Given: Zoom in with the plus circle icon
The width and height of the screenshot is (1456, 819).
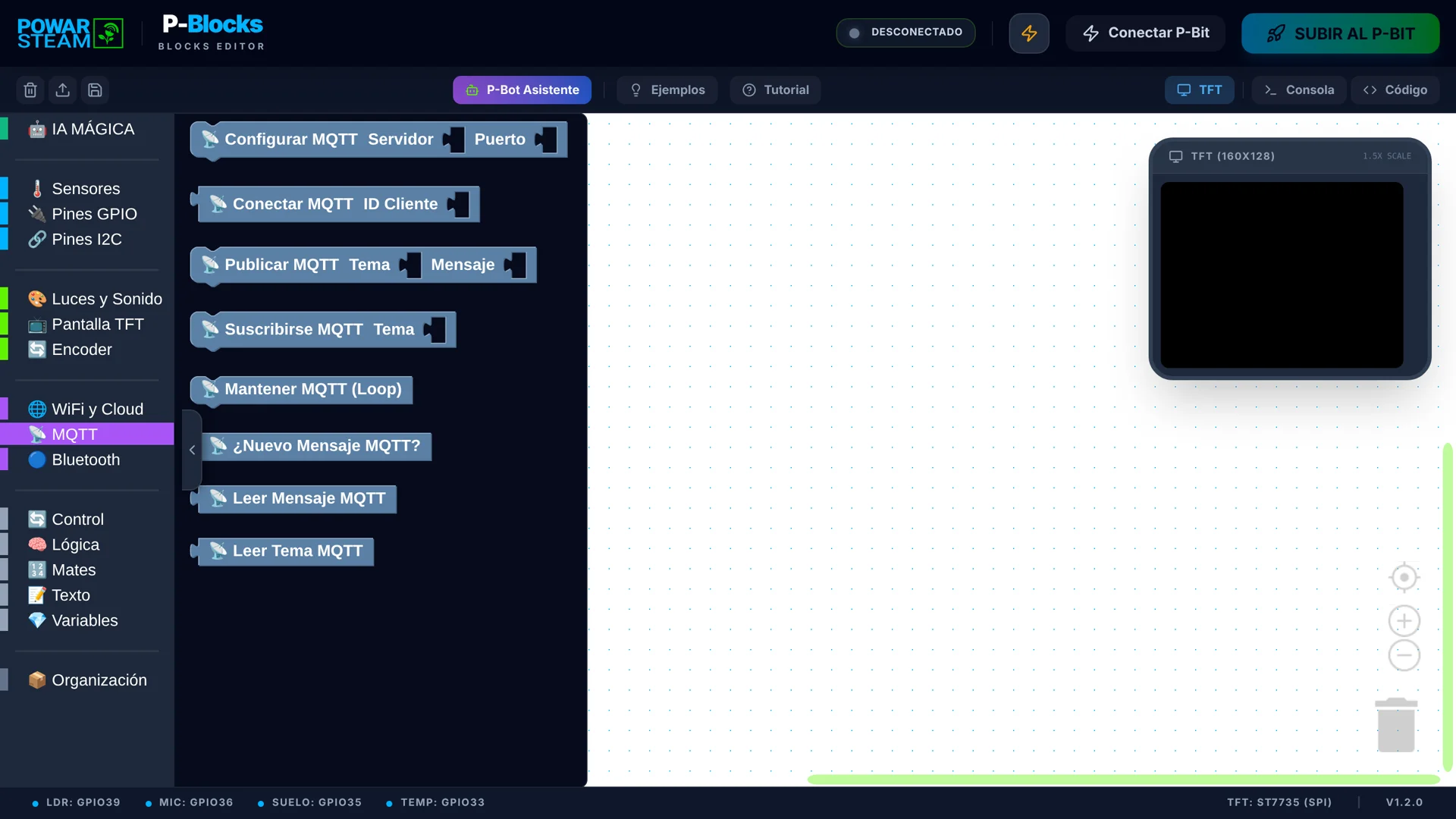Looking at the screenshot, I should coord(1404,621).
